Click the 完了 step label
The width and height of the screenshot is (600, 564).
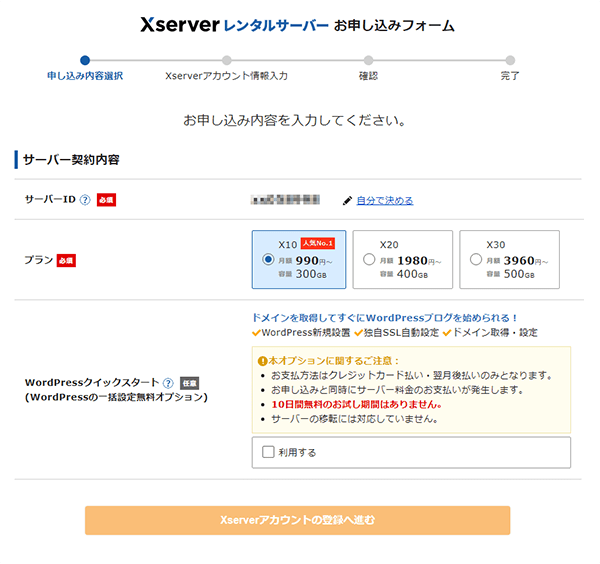pos(510,76)
